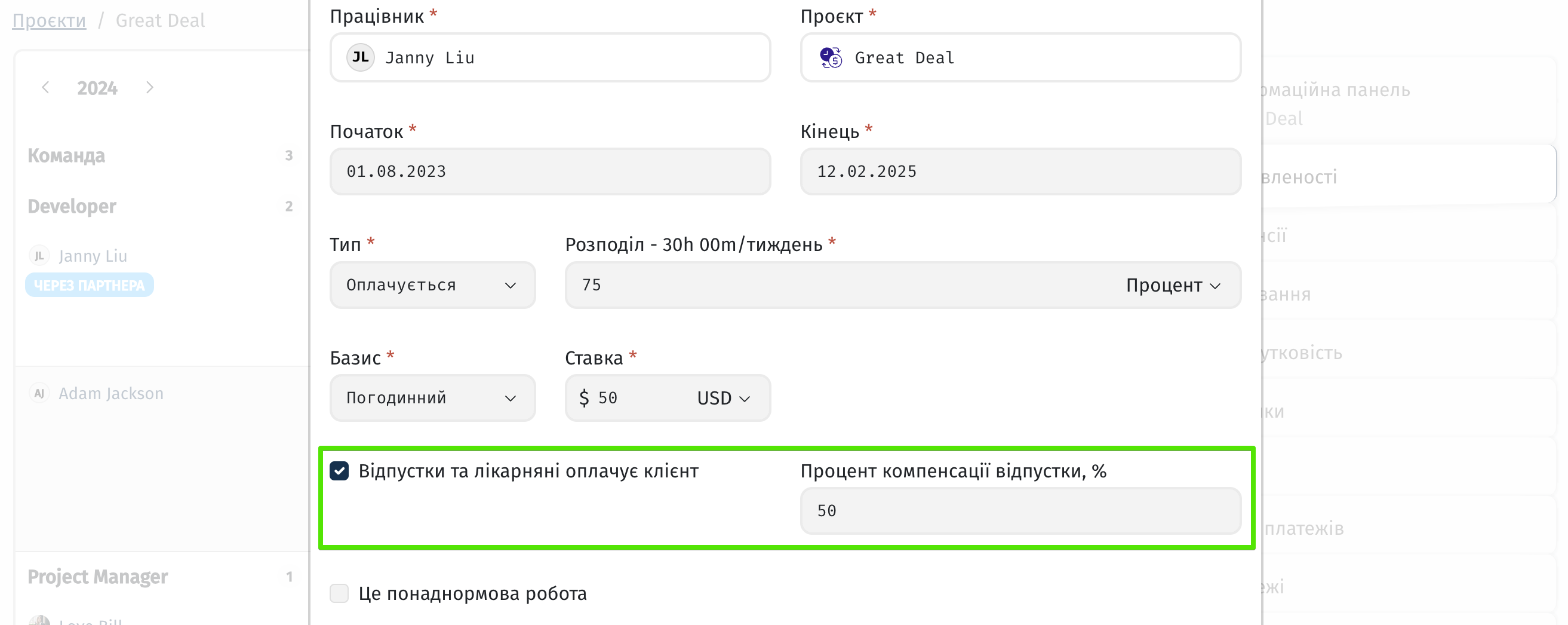
Task: Click the Початок start date field
Action: click(x=550, y=171)
